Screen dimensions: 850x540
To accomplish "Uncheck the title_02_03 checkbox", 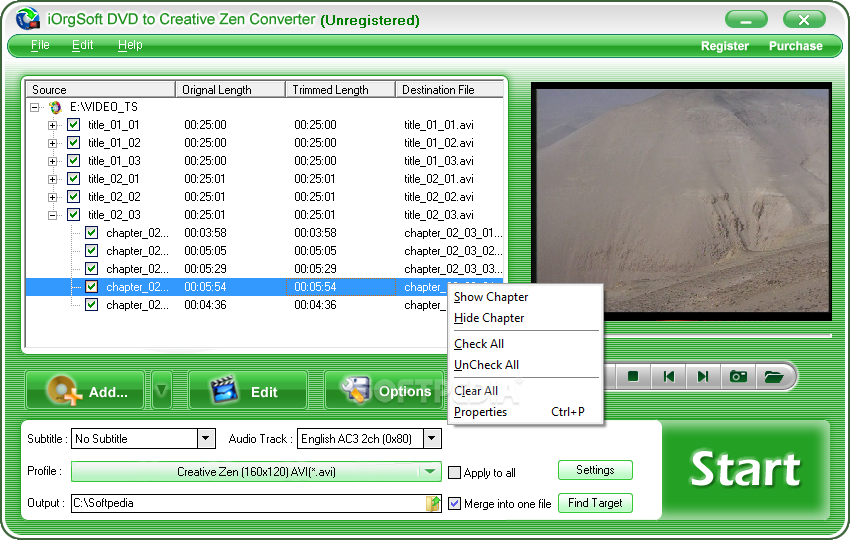I will click(x=74, y=214).
